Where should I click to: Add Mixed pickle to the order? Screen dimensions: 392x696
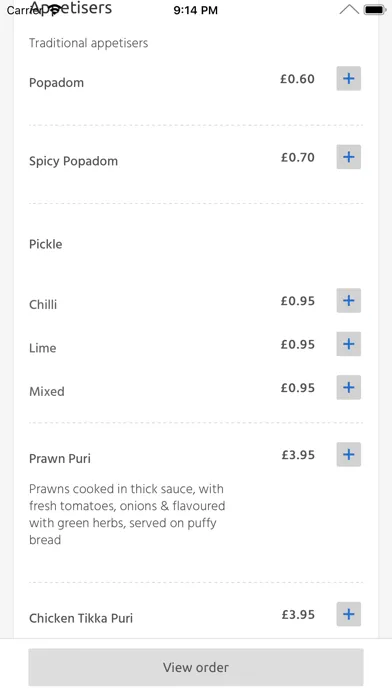click(x=348, y=388)
